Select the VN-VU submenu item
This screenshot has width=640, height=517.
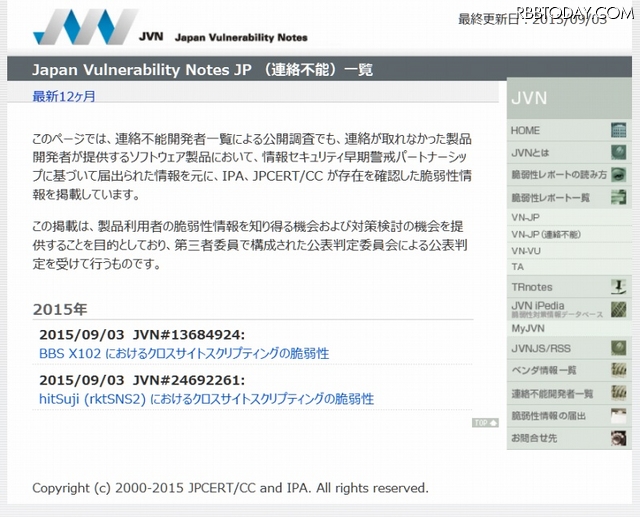[569, 251]
